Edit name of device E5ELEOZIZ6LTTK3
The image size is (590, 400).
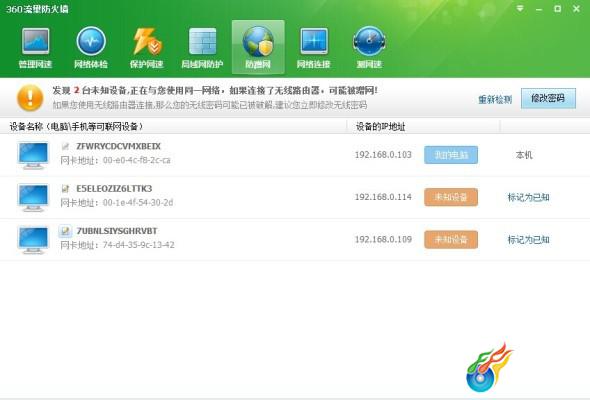click(65, 189)
